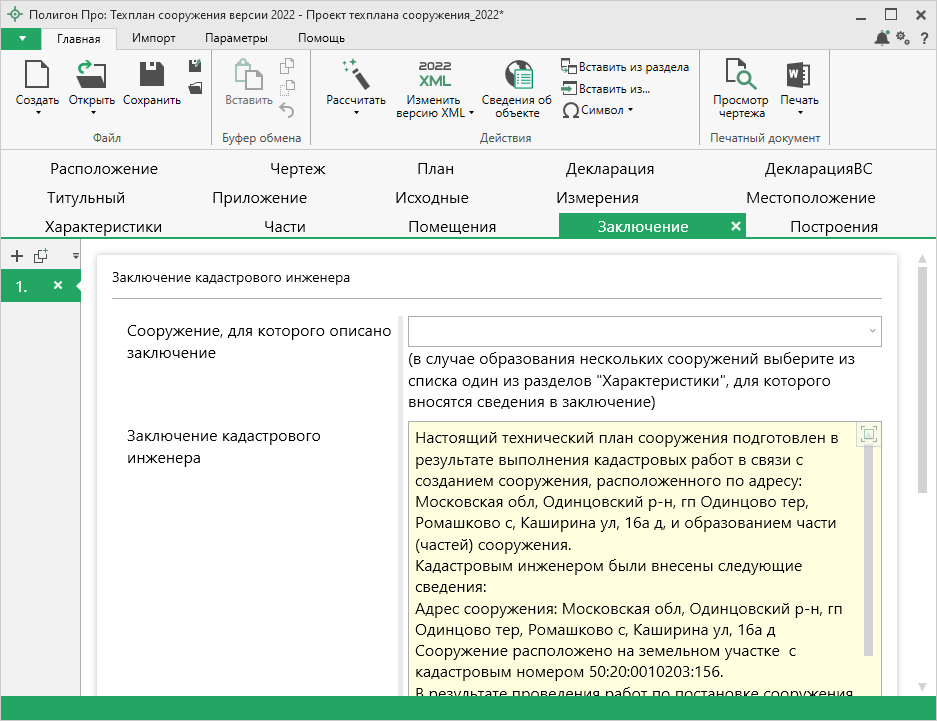This screenshot has width=937, height=721.
Task: Open the Местоположение section tab
Action: coord(810,198)
